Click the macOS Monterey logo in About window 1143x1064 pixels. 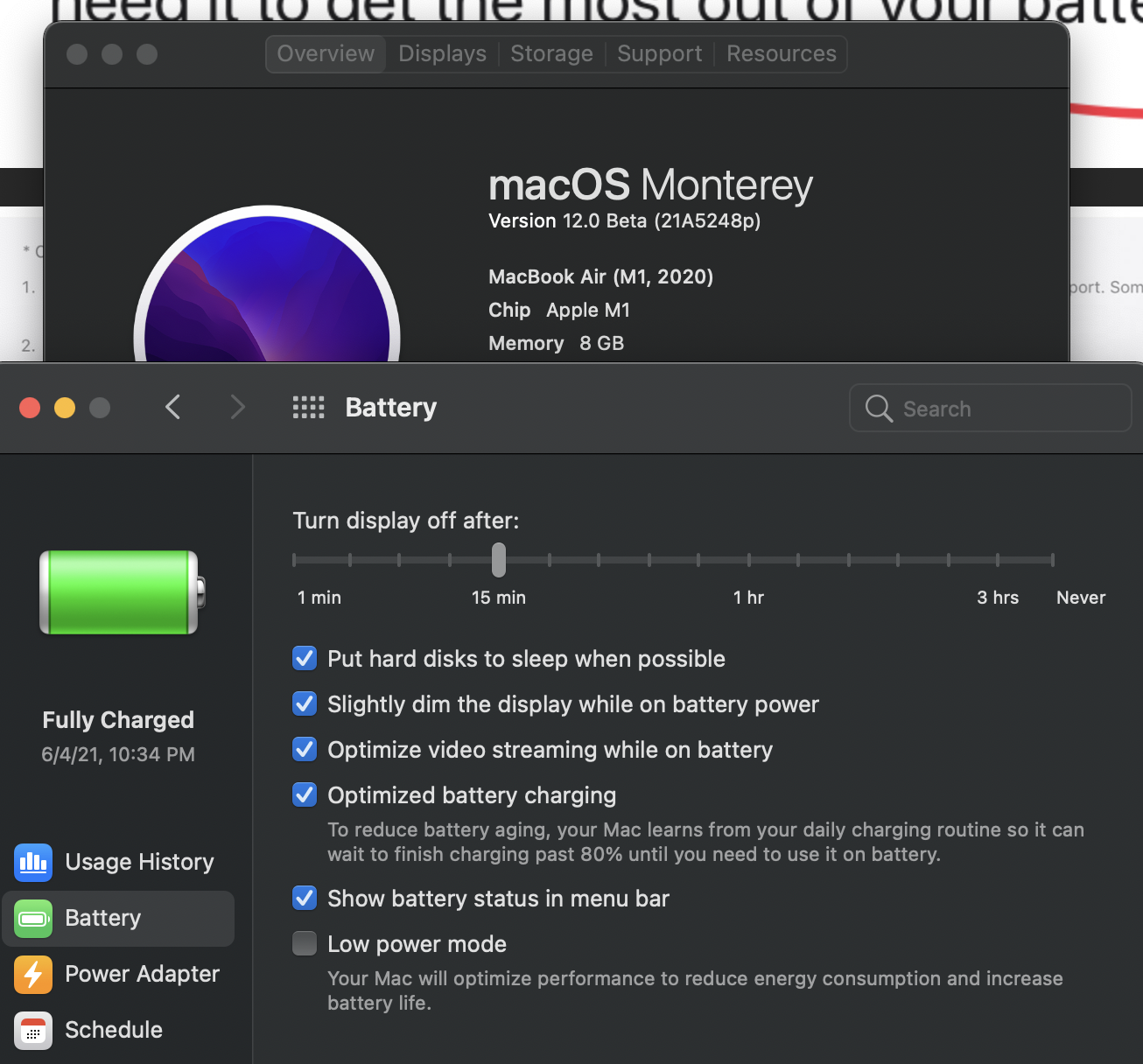point(267,284)
